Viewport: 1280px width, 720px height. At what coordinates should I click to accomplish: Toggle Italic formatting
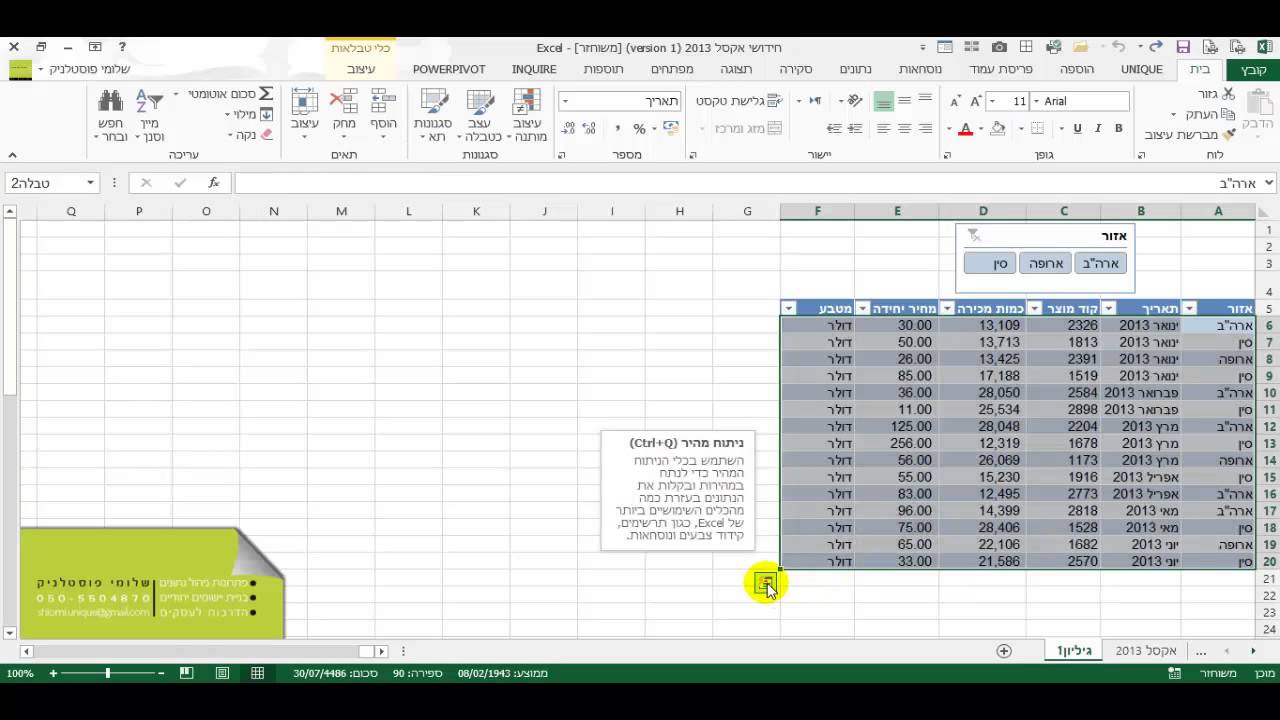coord(1098,129)
